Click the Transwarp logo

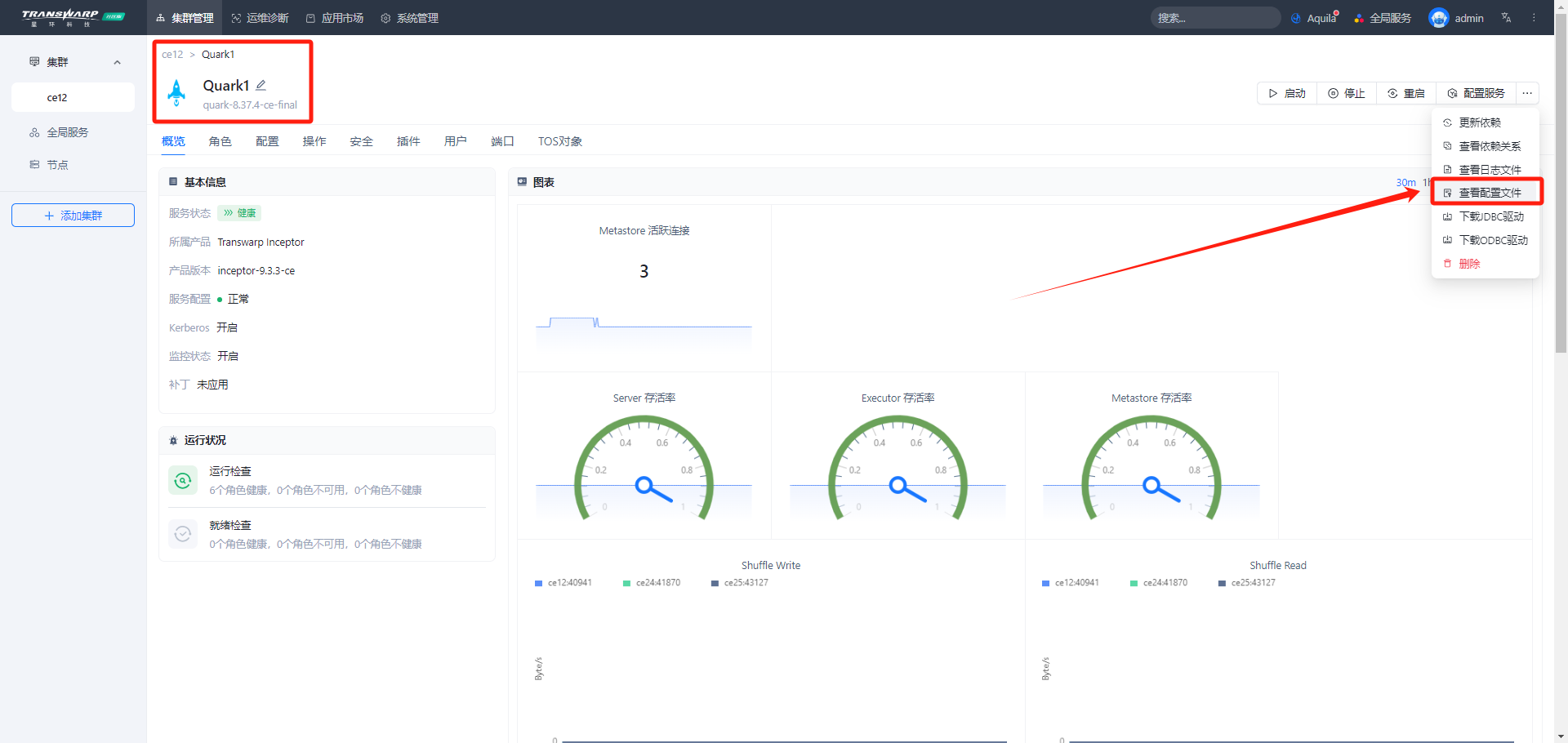click(x=73, y=17)
